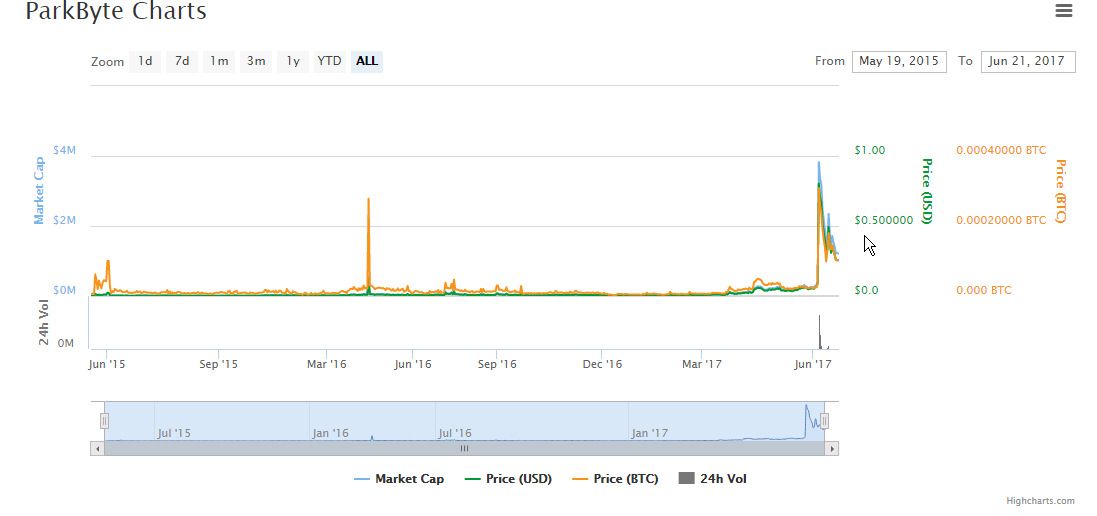The width and height of the screenshot is (1097, 516).
Task: Click the $2M market cap axis label
Action: coord(64,220)
